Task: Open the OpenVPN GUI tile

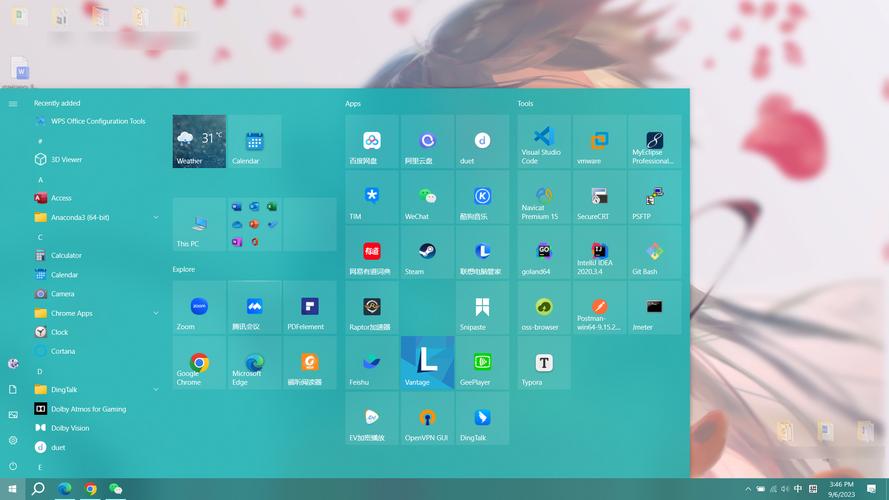Action: click(x=427, y=418)
